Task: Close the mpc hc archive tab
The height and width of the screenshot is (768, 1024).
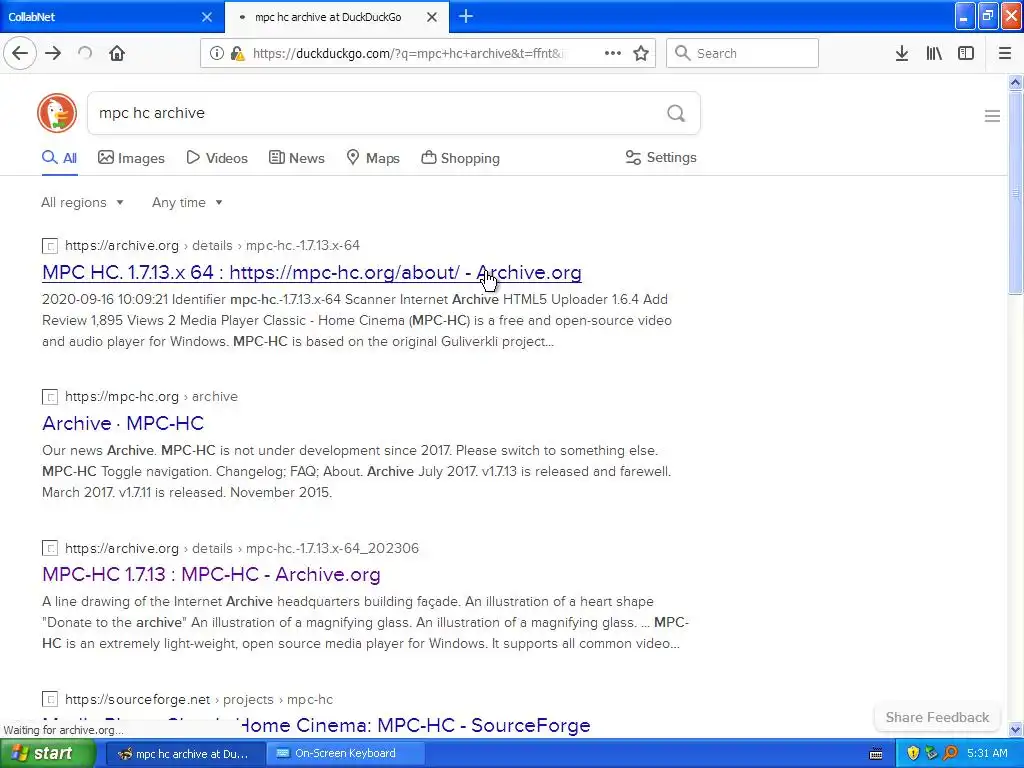Action: click(x=432, y=17)
